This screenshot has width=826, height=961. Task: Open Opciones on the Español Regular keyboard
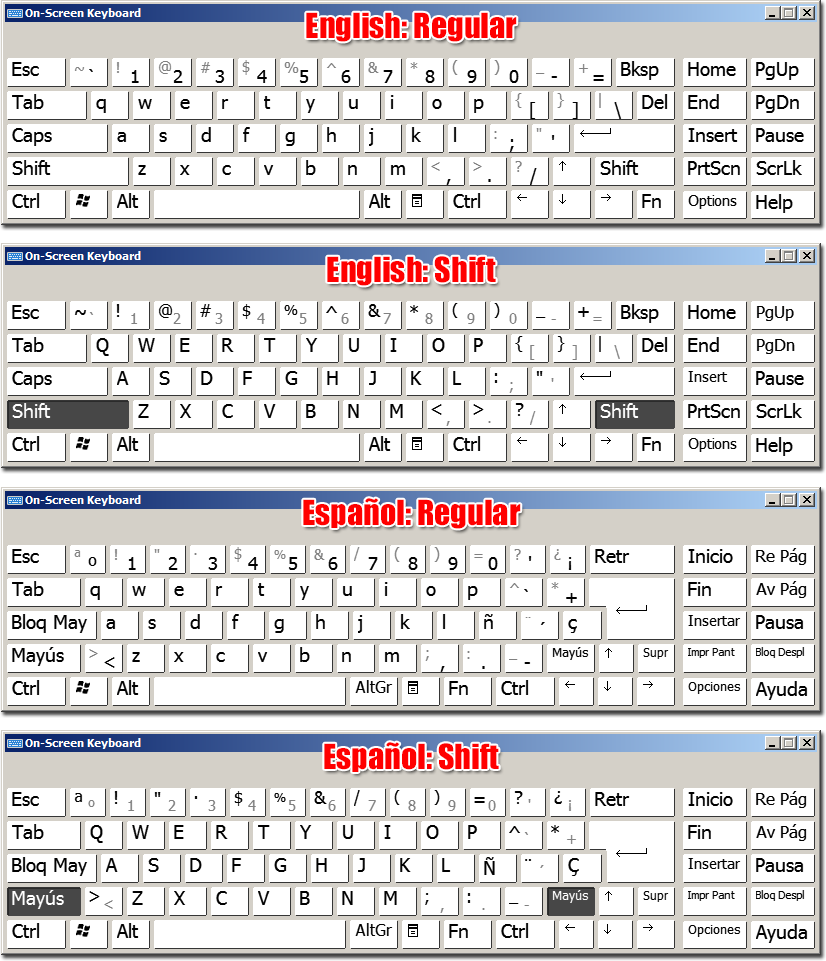[713, 687]
